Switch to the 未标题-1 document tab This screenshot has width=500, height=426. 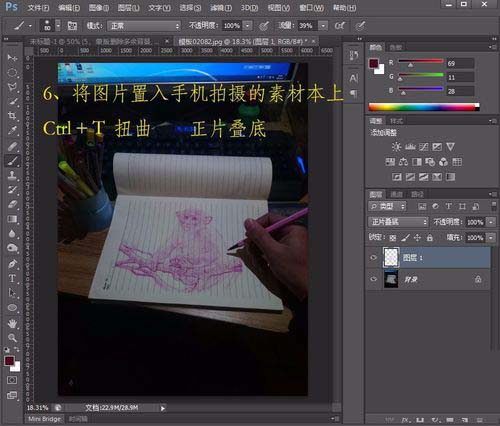[x=94, y=42]
